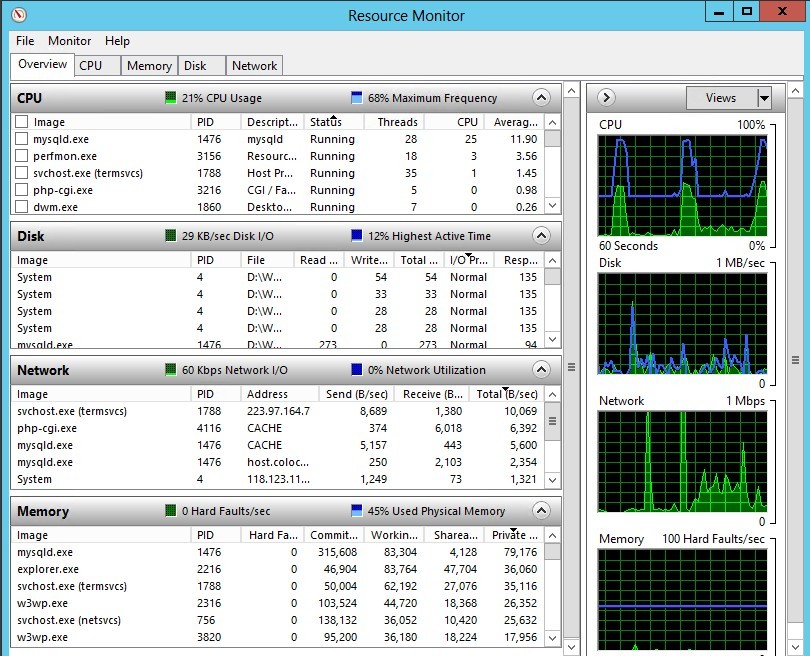Click the green CPU Usage indicator square
This screenshot has height=656, width=810.
click(170, 98)
